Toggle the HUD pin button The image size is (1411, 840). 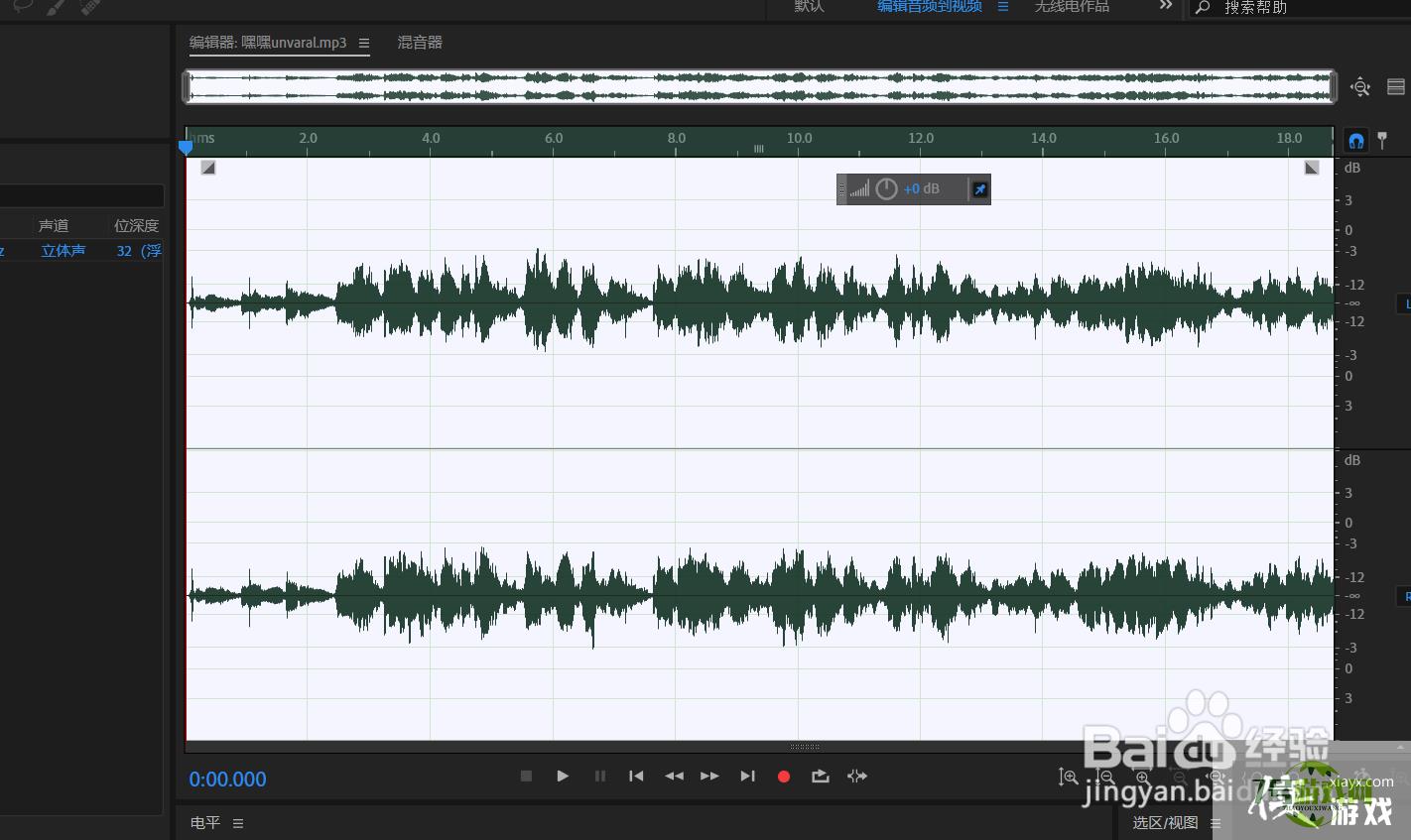coord(979,189)
